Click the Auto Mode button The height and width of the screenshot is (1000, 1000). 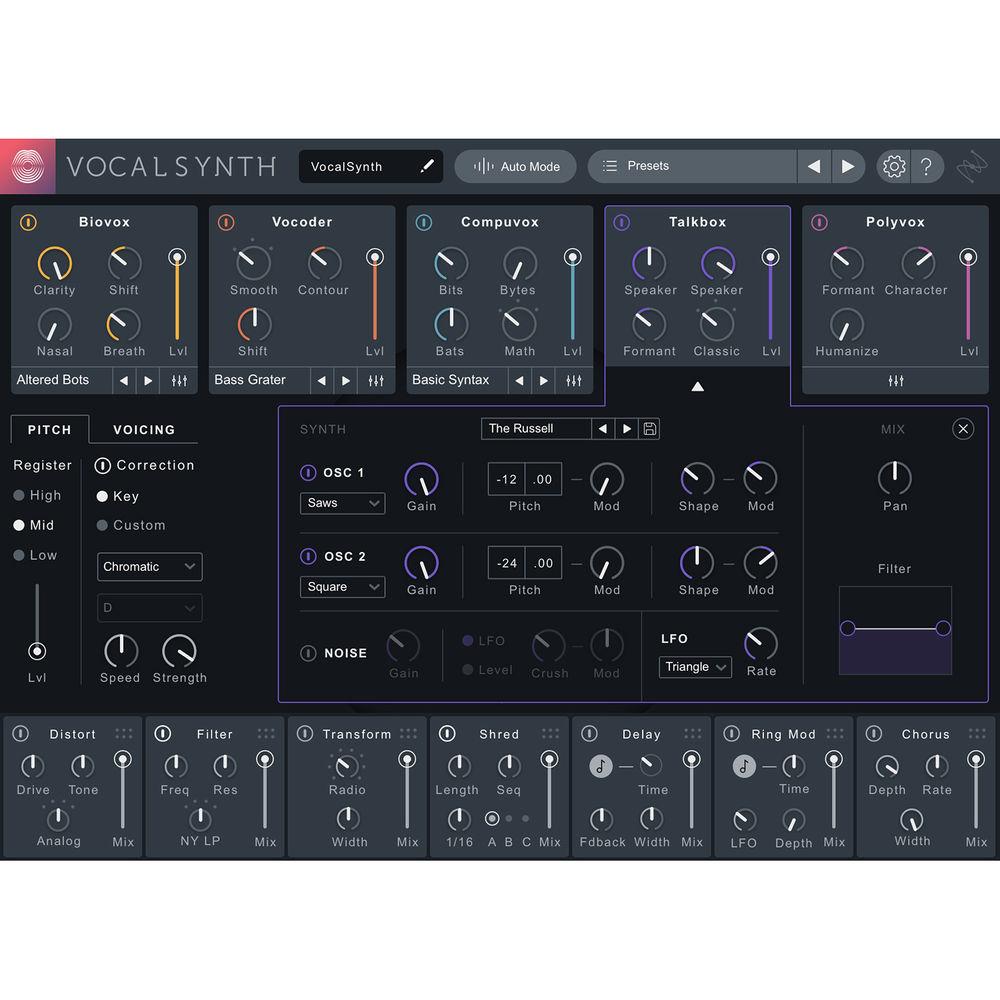tap(515, 166)
